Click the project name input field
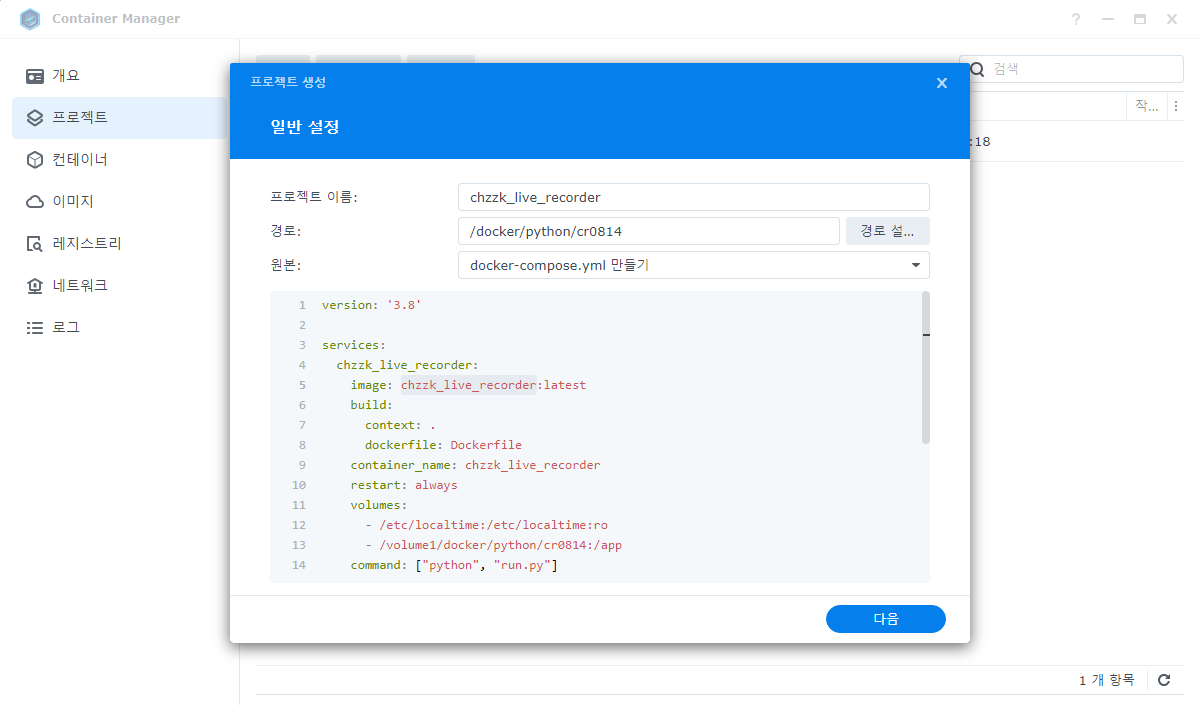 coord(693,197)
